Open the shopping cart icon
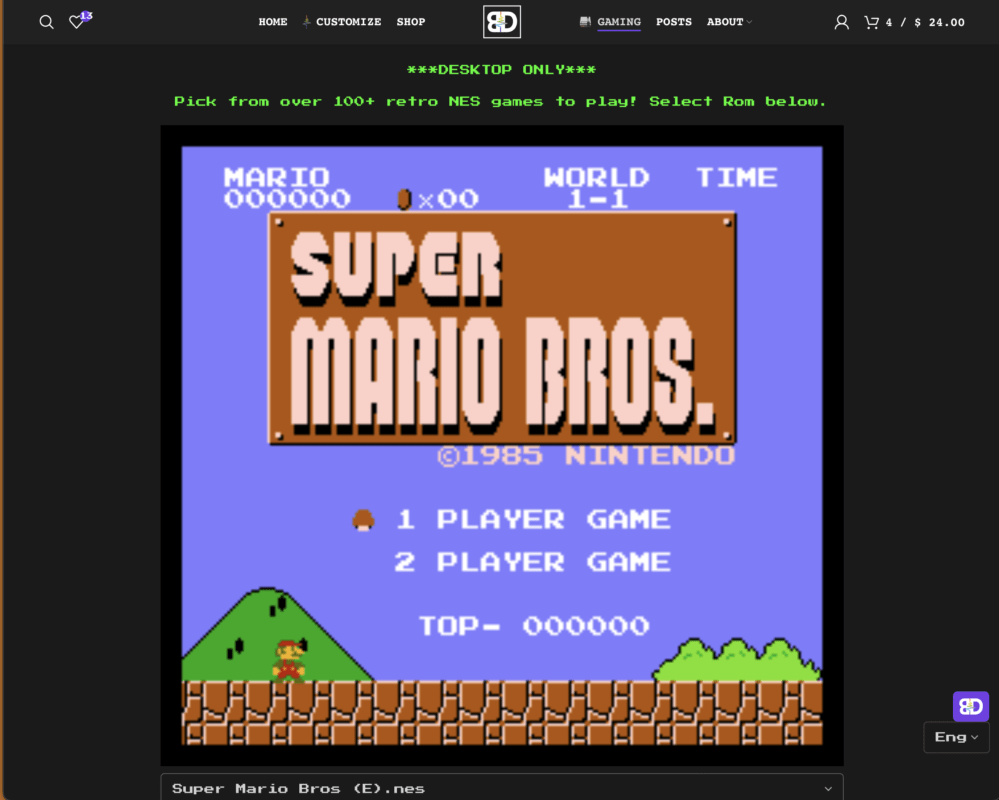Viewport: 999px width, 800px height. [x=871, y=22]
